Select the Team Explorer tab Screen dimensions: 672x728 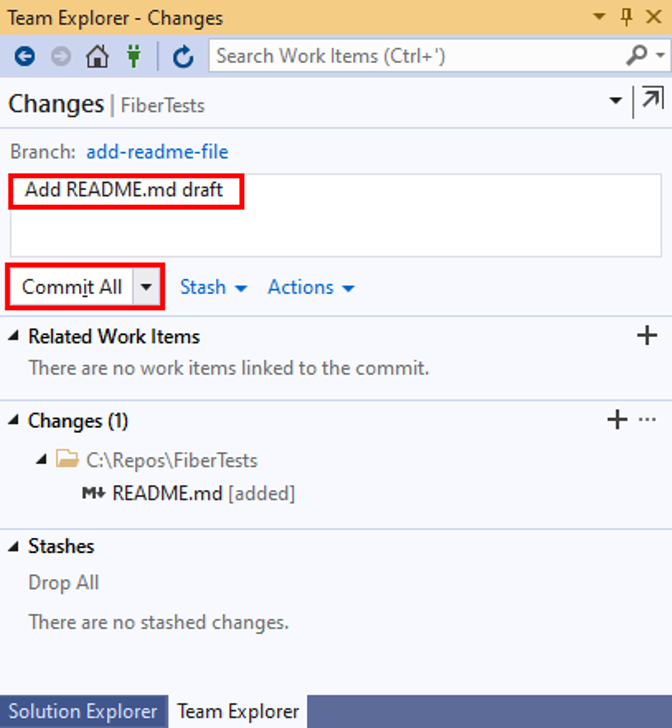pos(238,711)
